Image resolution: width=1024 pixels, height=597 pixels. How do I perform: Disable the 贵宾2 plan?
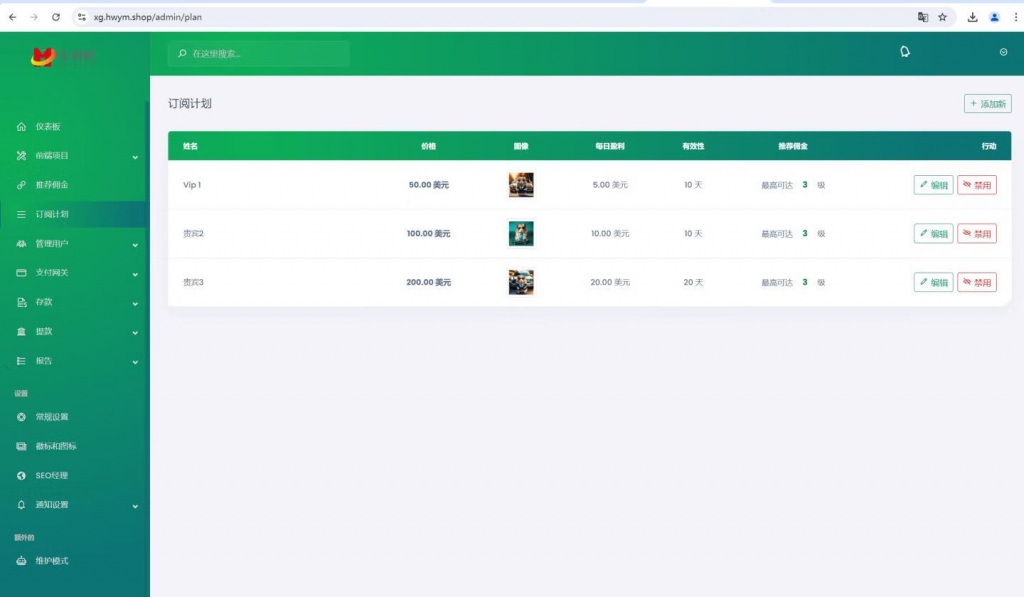coord(976,234)
